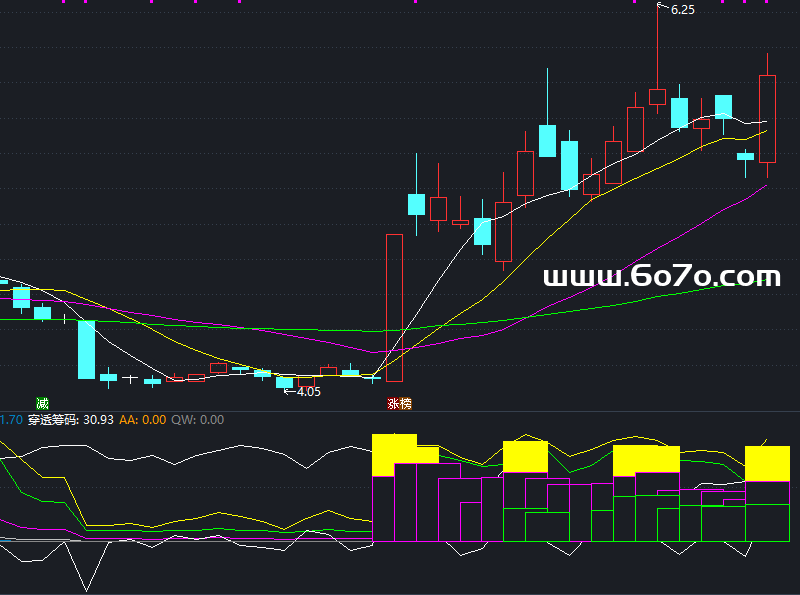Click the red 涨榜 signal marker
800x595 pixels.
pyautogui.click(x=399, y=404)
